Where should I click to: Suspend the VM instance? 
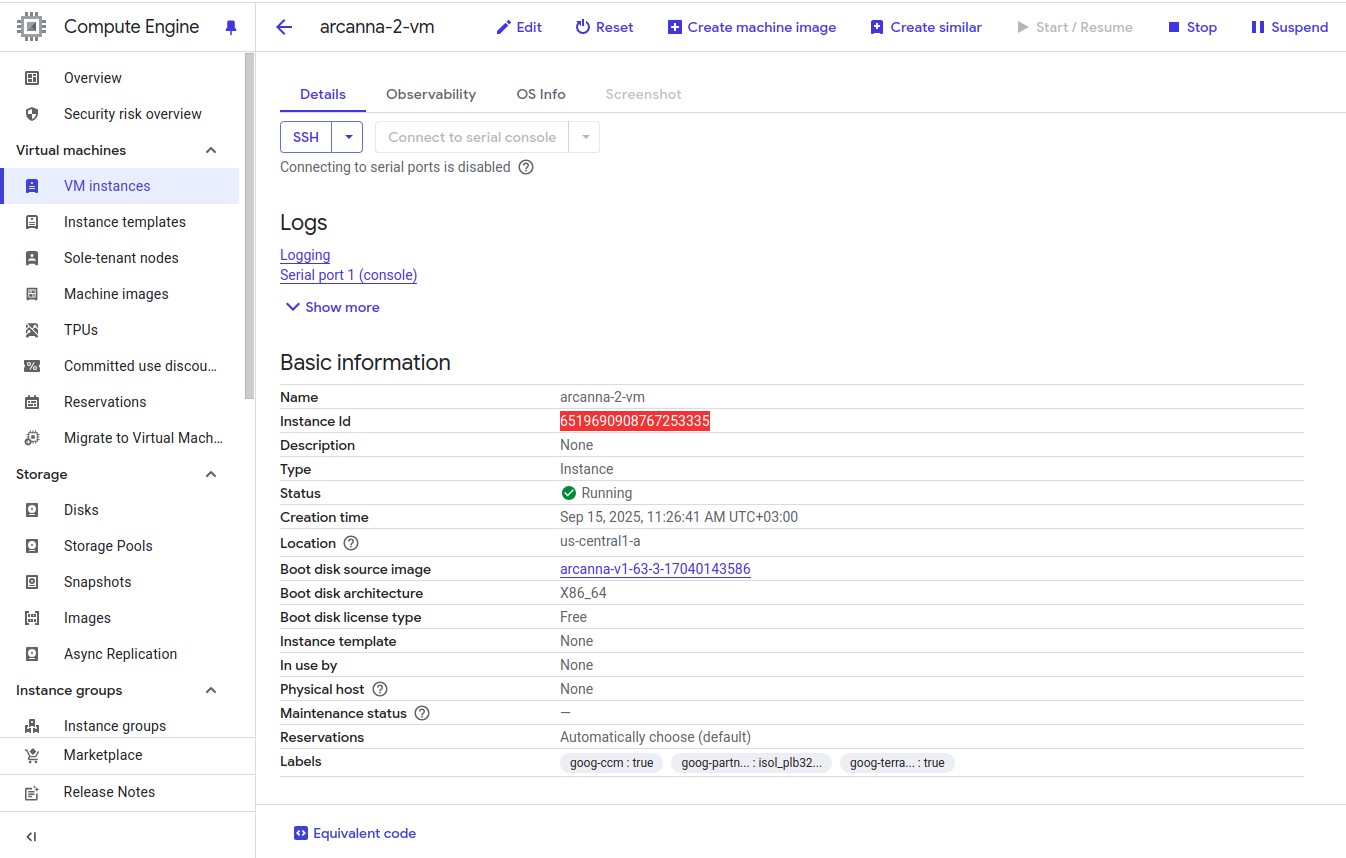[x=1290, y=27]
